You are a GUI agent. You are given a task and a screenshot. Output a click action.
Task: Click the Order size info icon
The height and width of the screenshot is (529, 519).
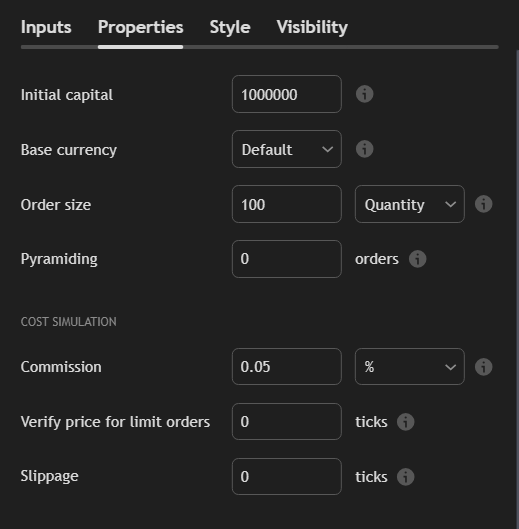click(x=484, y=204)
